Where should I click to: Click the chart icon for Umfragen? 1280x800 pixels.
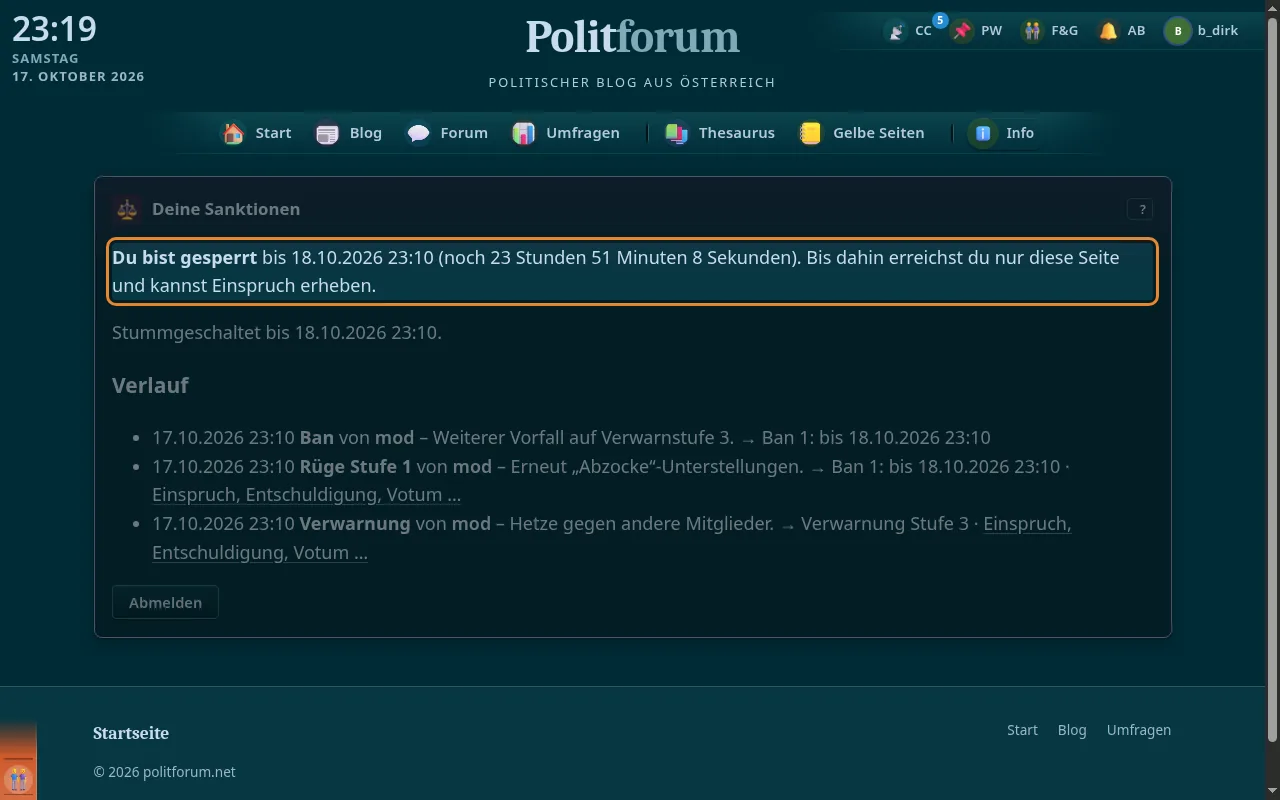click(523, 133)
